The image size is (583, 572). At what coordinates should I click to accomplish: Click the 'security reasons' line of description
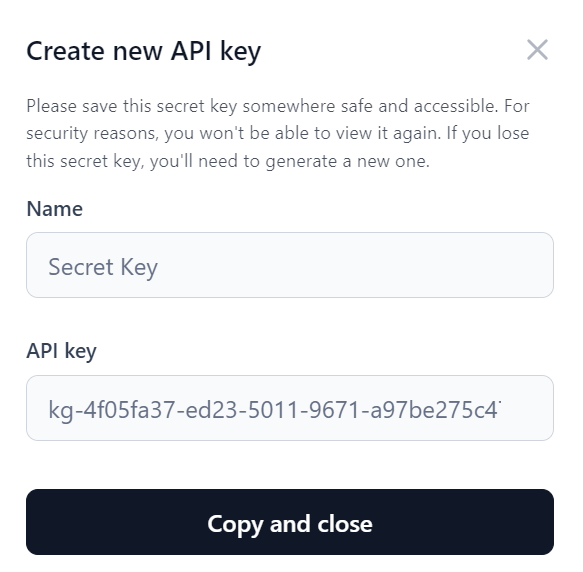[x=278, y=134]
